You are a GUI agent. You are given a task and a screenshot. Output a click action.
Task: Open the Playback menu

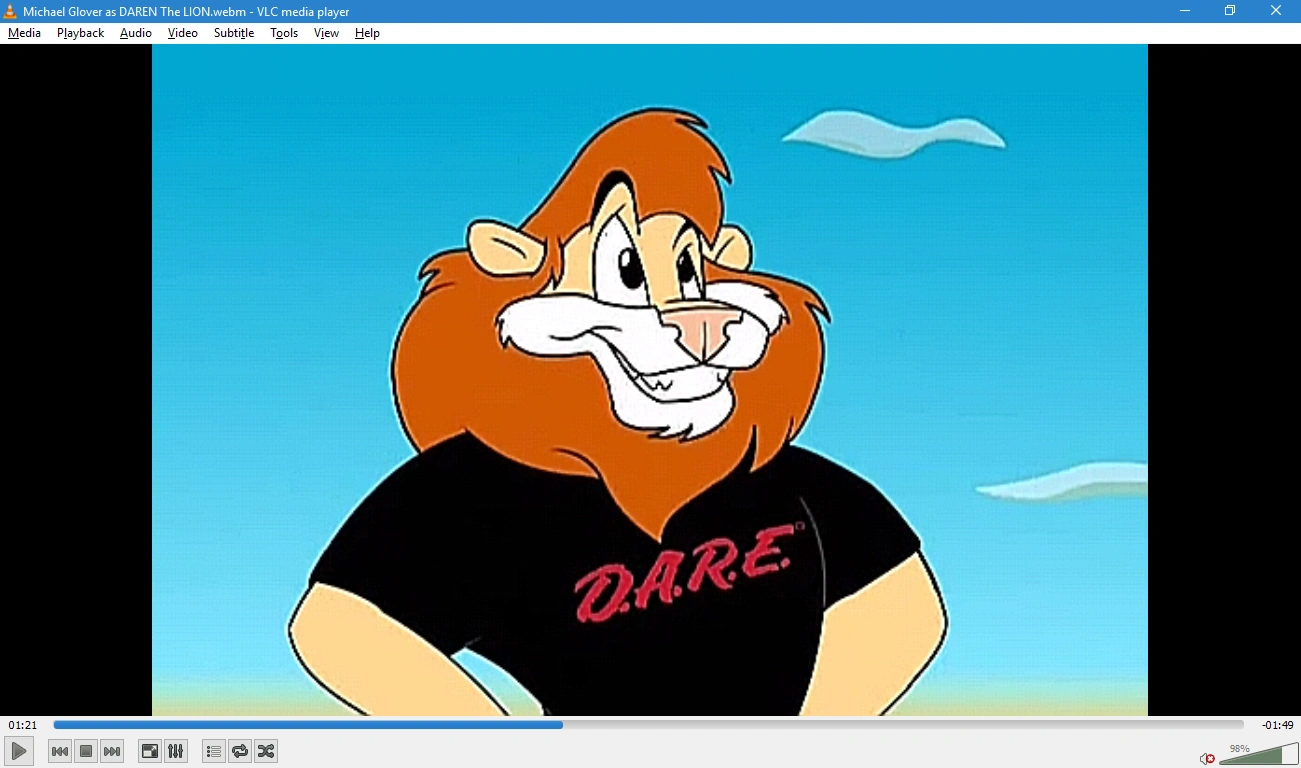pyautogui.click(x=79, y=33)
